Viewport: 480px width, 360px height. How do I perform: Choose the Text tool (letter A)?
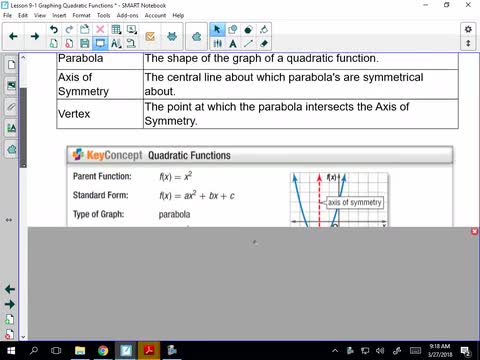(233, 43)
